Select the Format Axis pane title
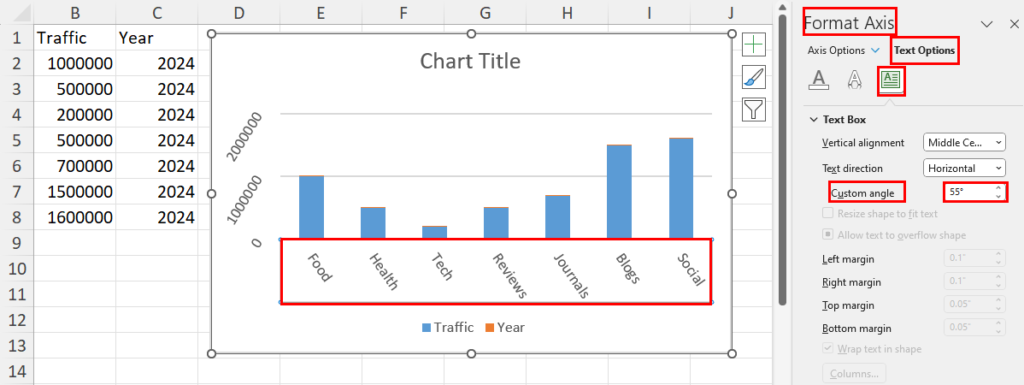This screenshot has width=1024, height=385. pyautogui.click(x=849, y=24)
